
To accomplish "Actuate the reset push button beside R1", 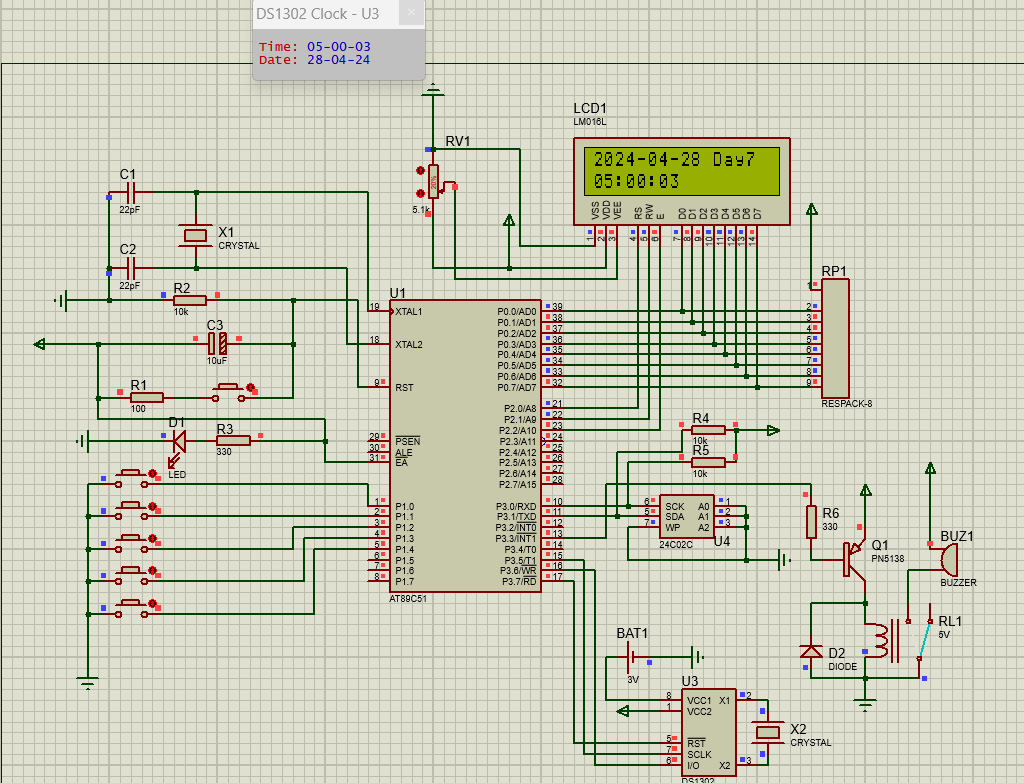I will (228, 391).
